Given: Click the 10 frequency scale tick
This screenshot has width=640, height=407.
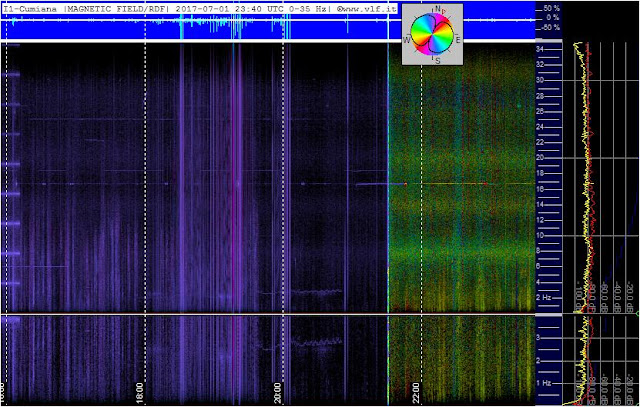Looking at the screenshot, I should pos(540,236).
